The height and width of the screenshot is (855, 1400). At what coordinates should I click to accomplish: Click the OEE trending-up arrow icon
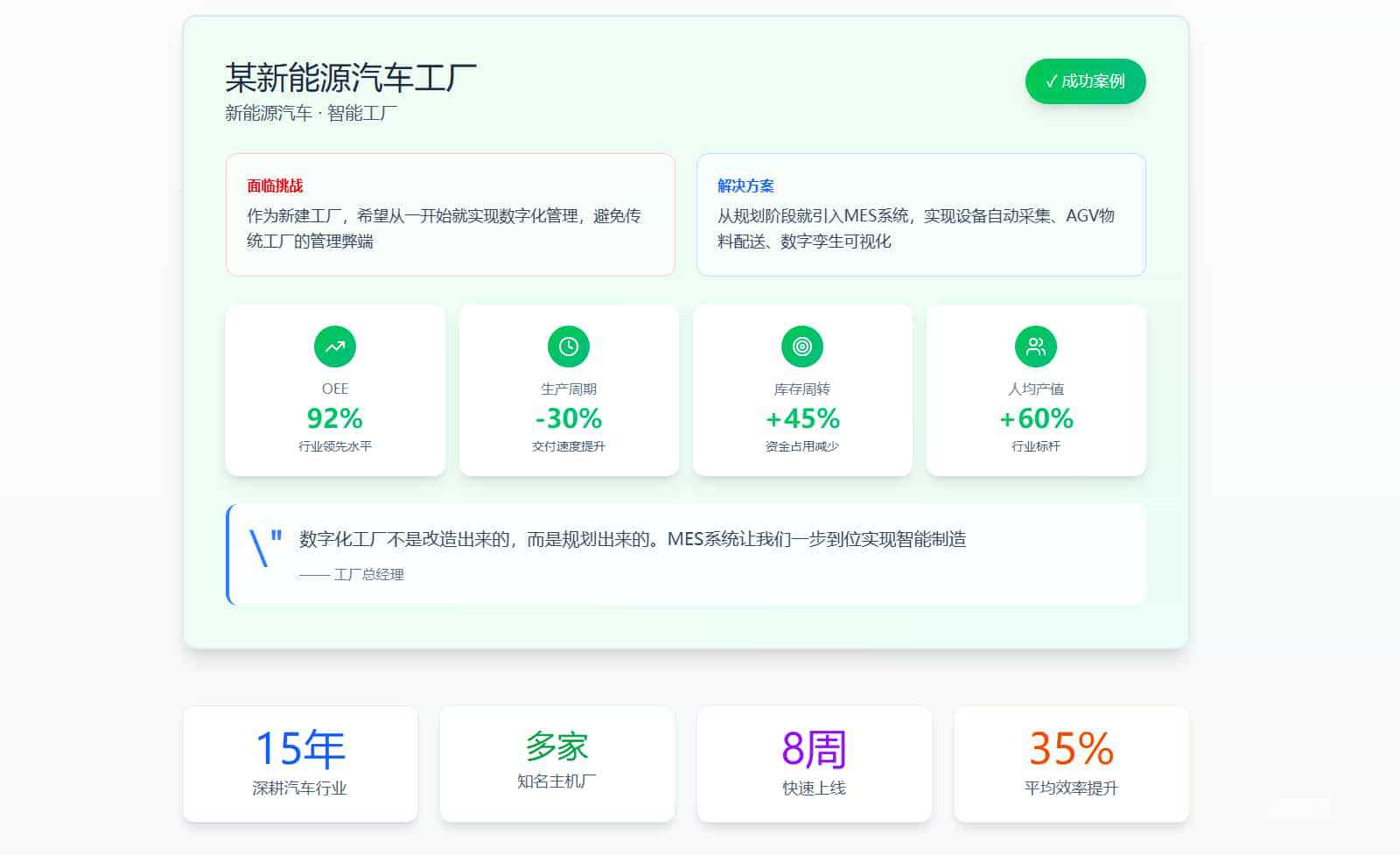pyautogui.click(x=335, y=347)
